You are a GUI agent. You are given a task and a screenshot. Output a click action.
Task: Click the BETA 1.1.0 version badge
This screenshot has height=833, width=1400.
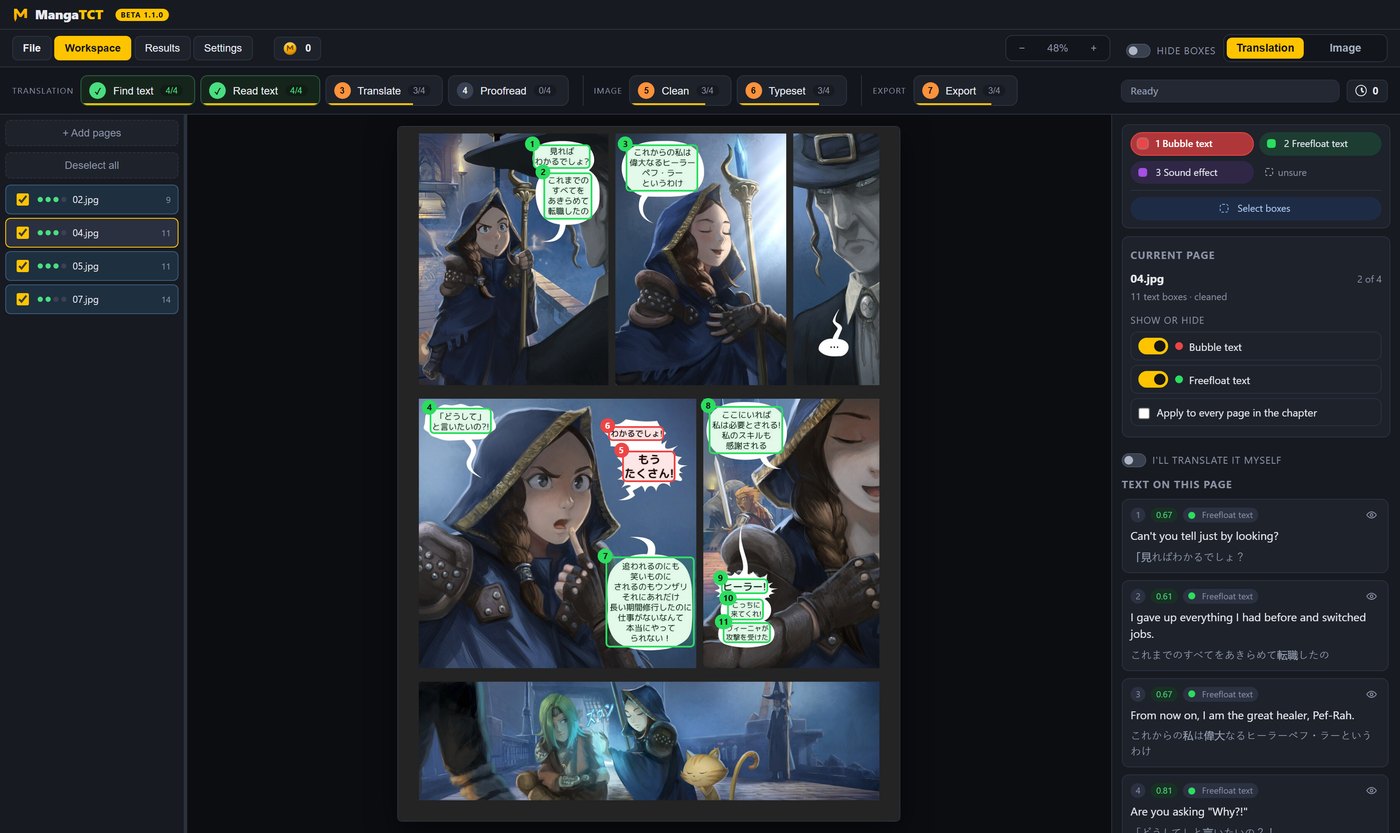142,15
